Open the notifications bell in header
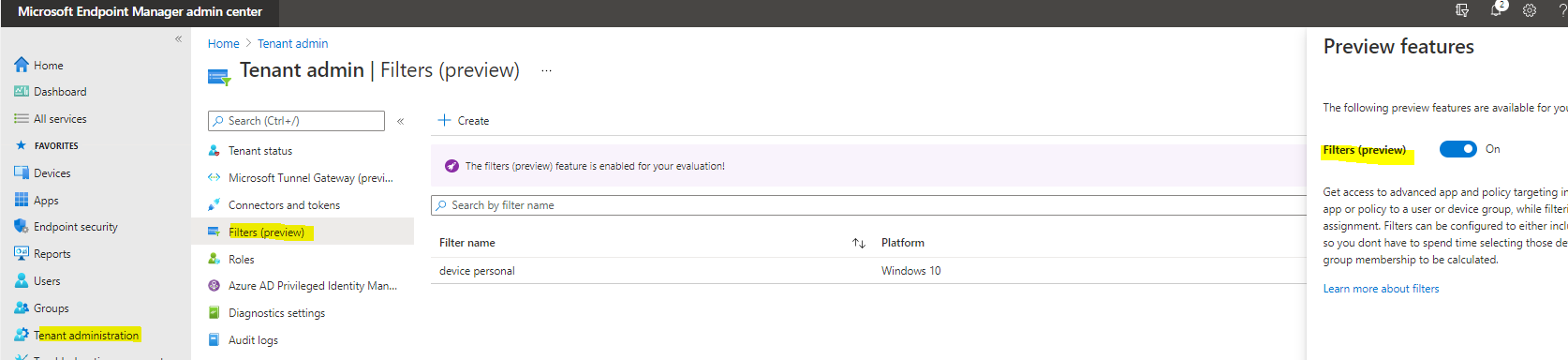This screenshot has width=1568, height=360. point(1496,10)
